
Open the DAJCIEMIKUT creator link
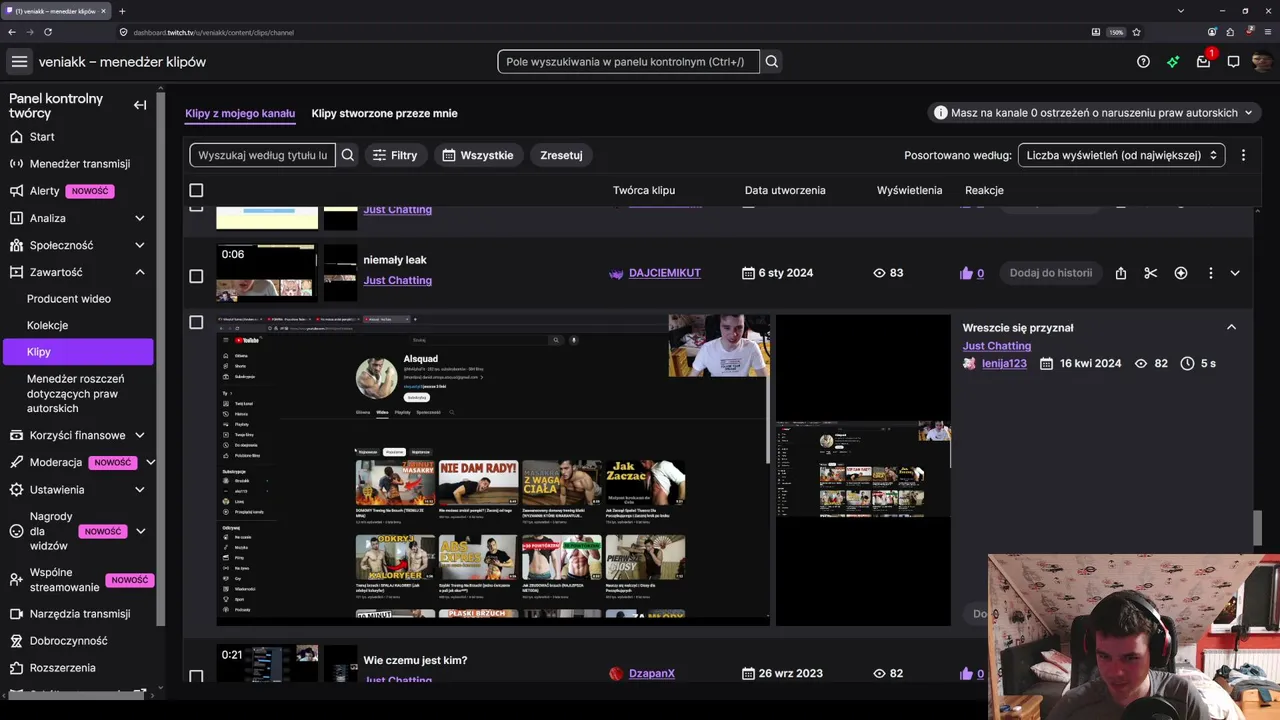click(x=665, y=273)
